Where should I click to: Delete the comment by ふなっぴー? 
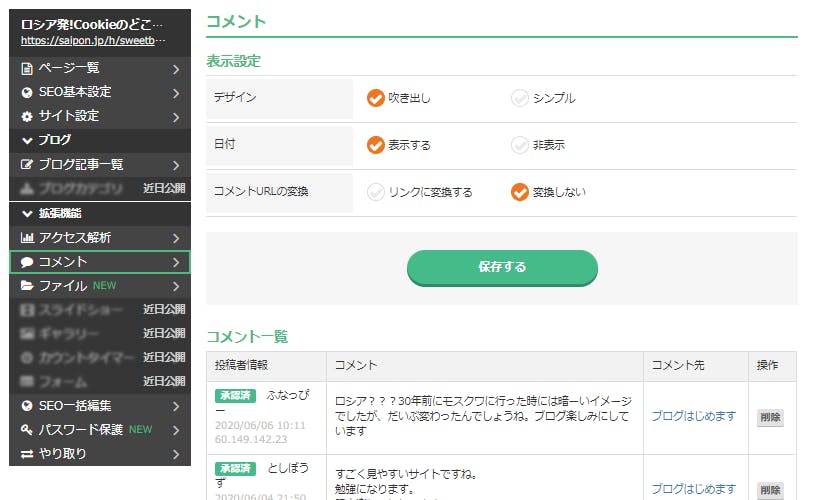point(769,417)
